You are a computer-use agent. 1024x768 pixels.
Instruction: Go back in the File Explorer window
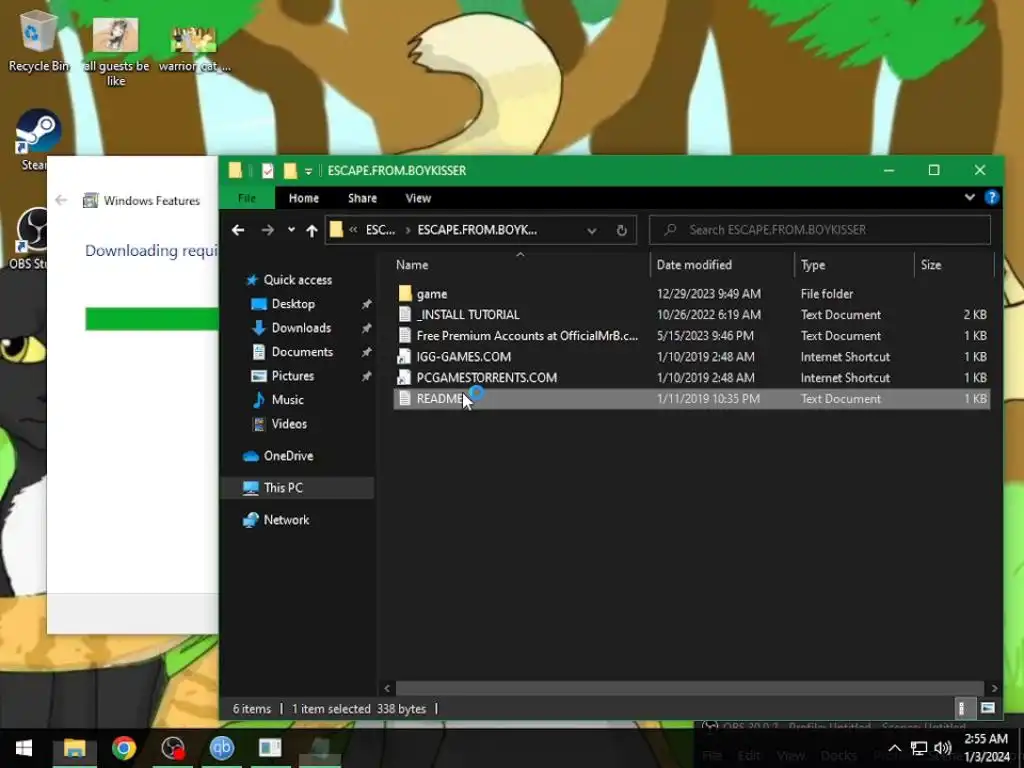click(x=238, y=230)
